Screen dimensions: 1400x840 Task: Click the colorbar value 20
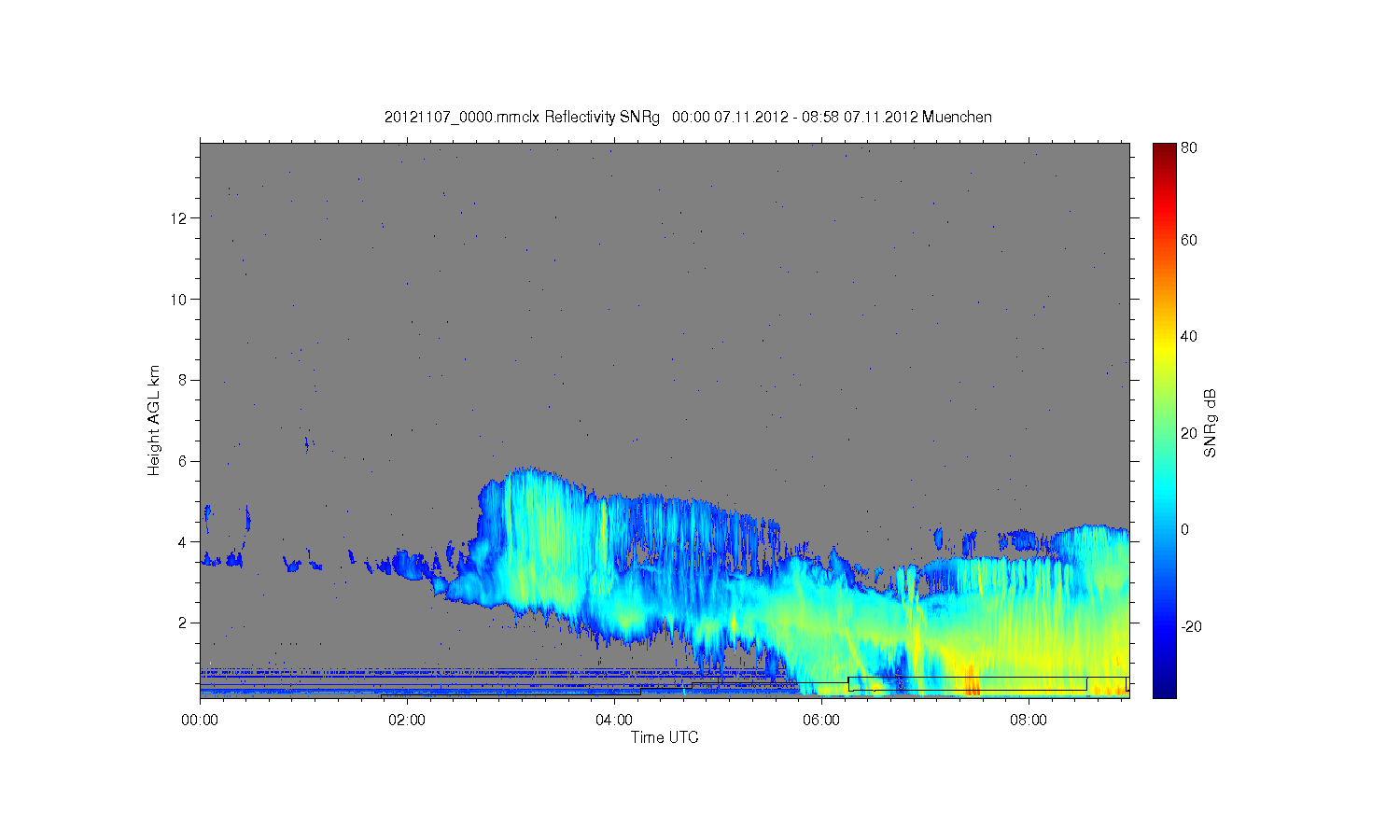pos(1189,433)
